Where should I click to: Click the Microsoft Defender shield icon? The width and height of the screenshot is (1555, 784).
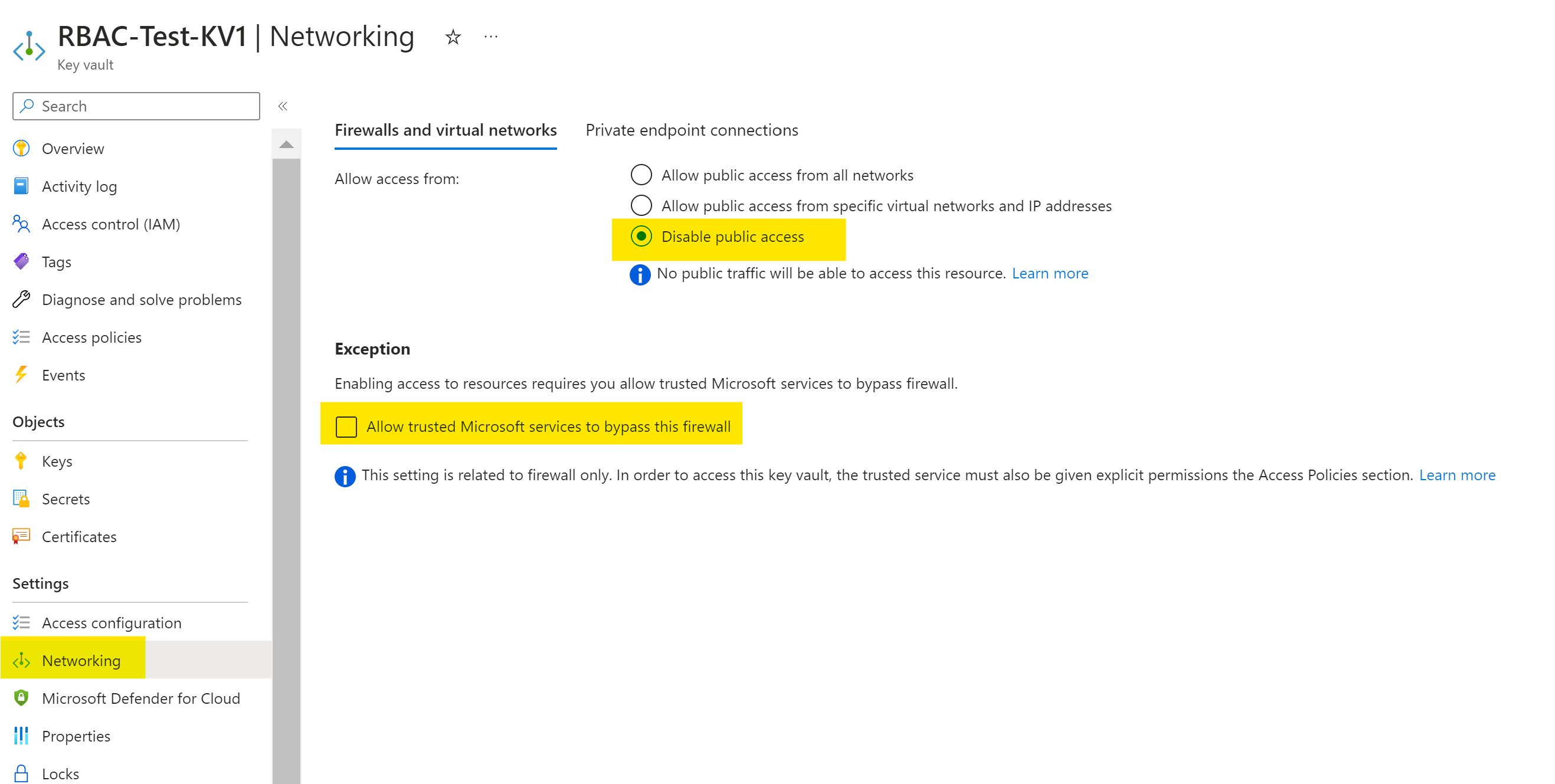coord(22,698)
